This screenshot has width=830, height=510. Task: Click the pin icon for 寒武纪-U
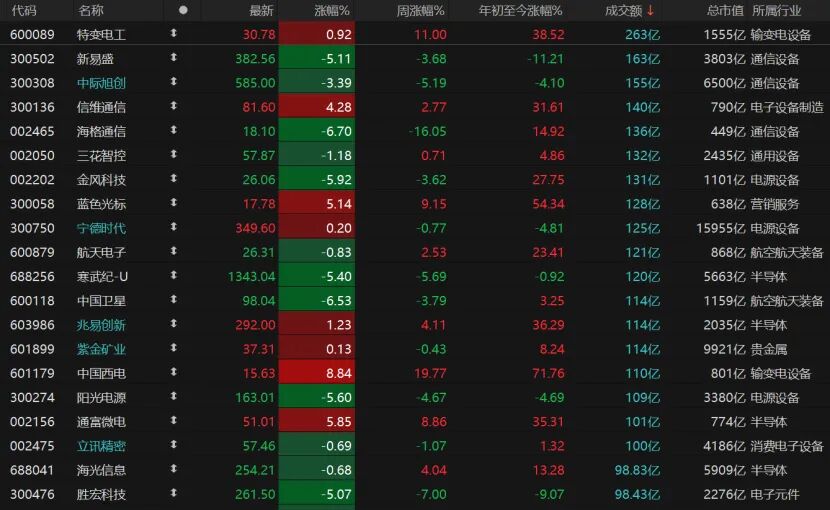173,275
